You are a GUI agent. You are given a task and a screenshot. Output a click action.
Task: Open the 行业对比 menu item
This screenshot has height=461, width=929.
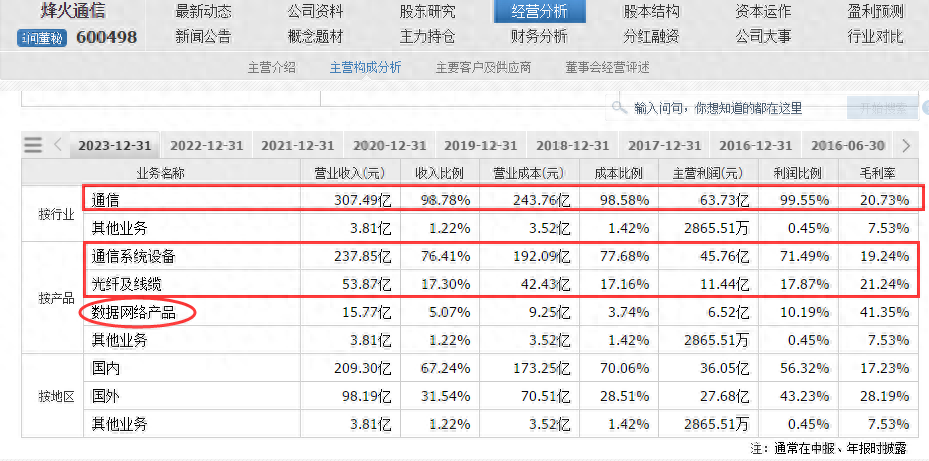point(876,37)
